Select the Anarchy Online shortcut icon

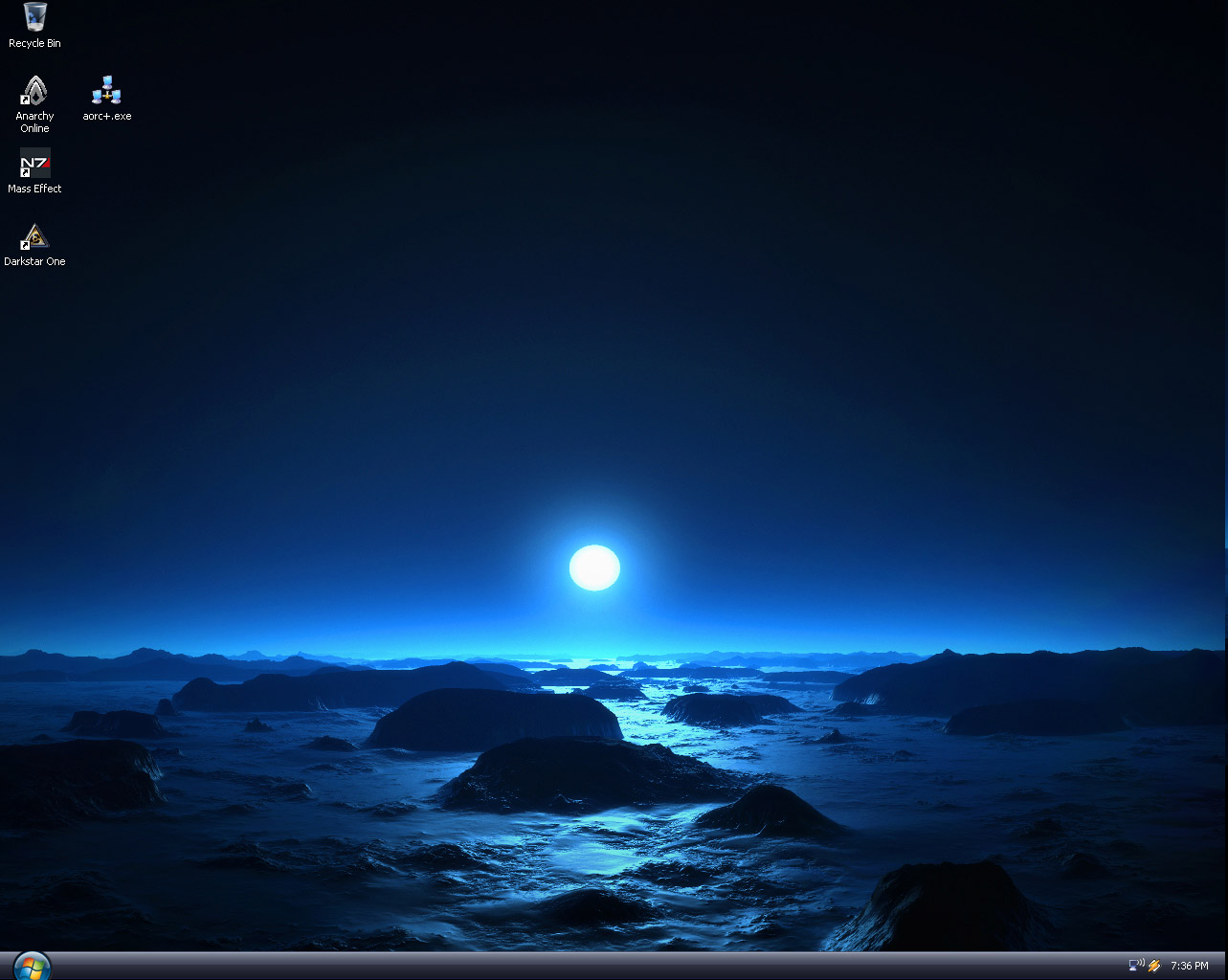point(34,90)
